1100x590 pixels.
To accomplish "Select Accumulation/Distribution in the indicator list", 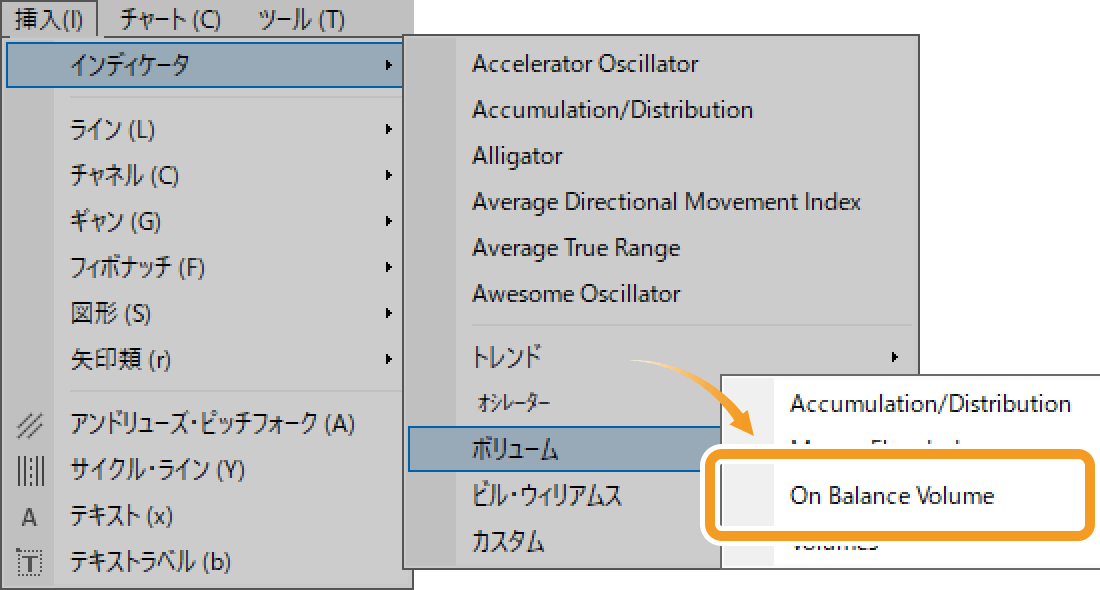I will (x=612, y=110).
